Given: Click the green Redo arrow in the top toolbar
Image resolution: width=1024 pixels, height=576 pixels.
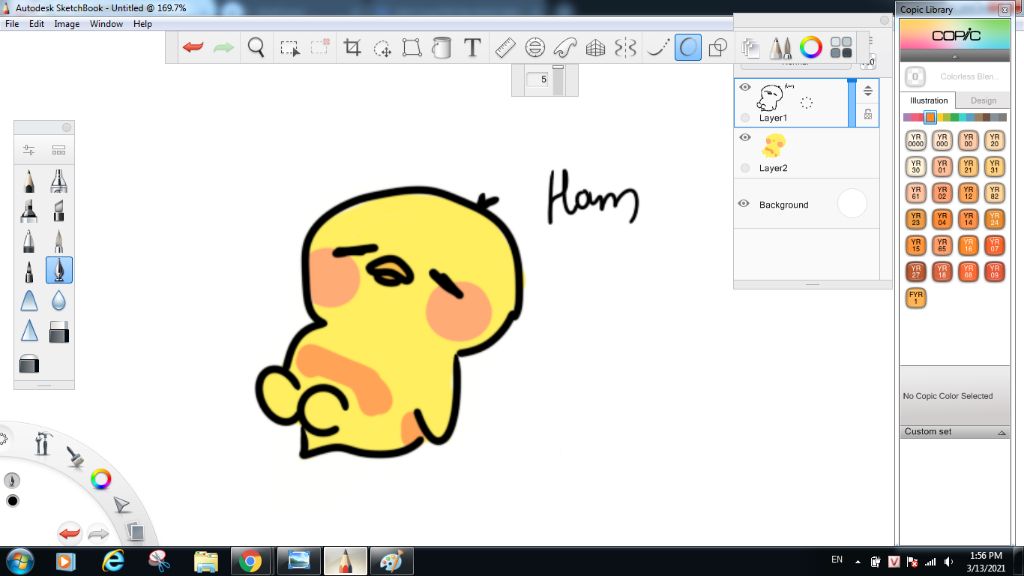Looking at the screenshot, I should pos(223,47).
